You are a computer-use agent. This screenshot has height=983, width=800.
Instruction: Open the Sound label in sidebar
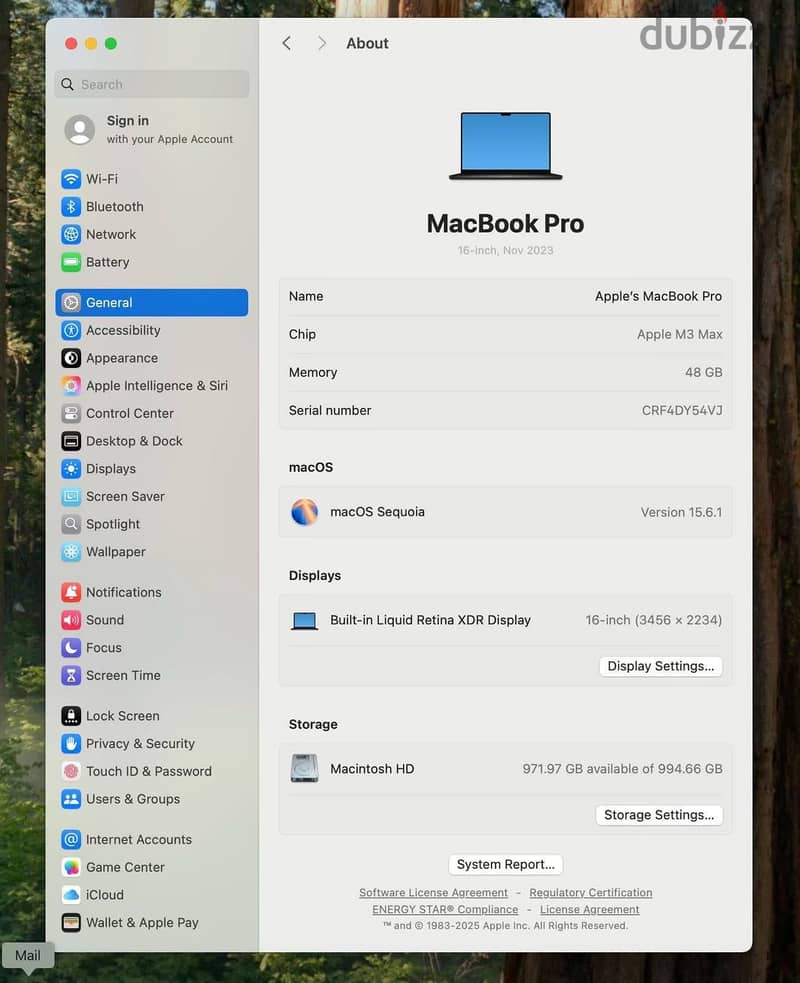click(x=105, y=619)
